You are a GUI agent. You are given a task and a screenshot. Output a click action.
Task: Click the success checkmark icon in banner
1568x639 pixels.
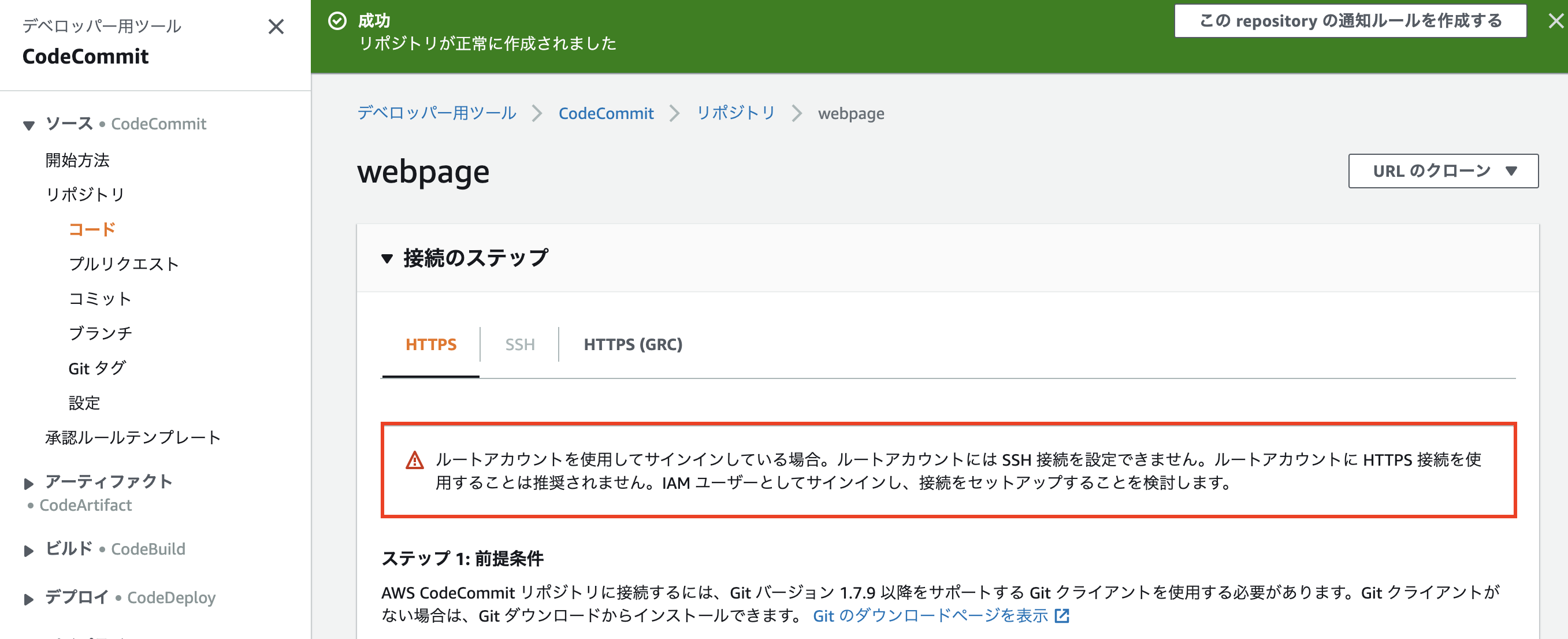coord(337,21)
